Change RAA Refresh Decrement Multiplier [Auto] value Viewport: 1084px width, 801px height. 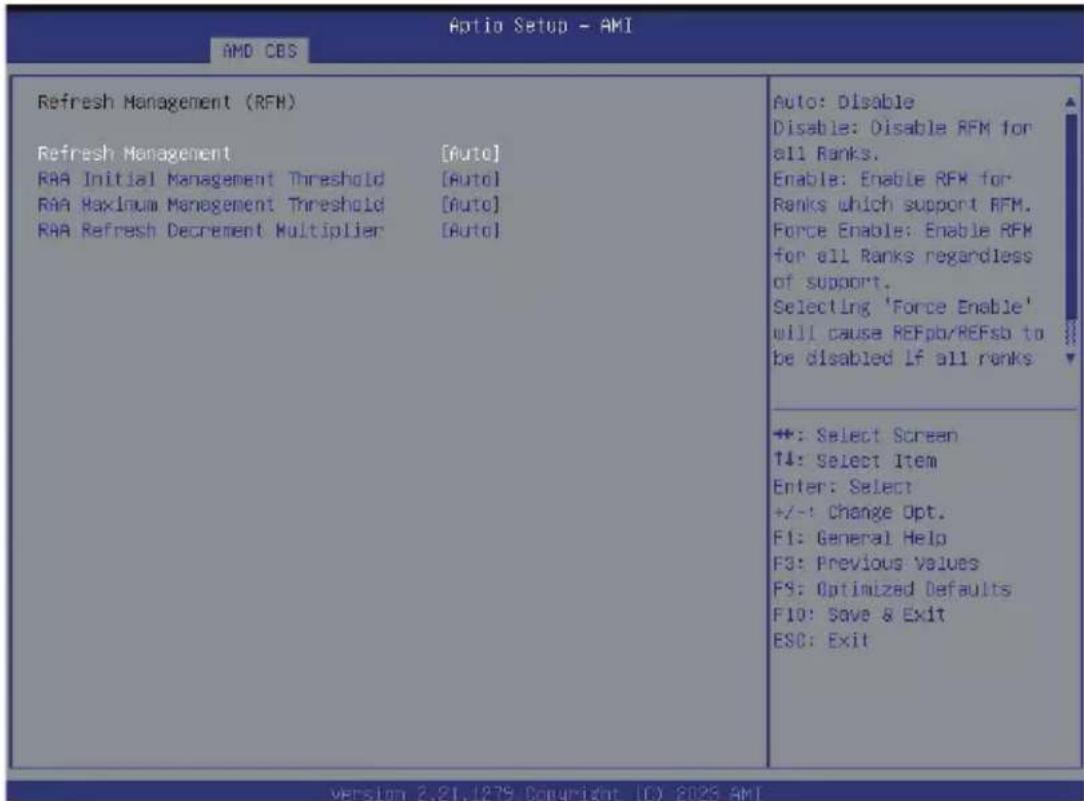pos(470,230)
